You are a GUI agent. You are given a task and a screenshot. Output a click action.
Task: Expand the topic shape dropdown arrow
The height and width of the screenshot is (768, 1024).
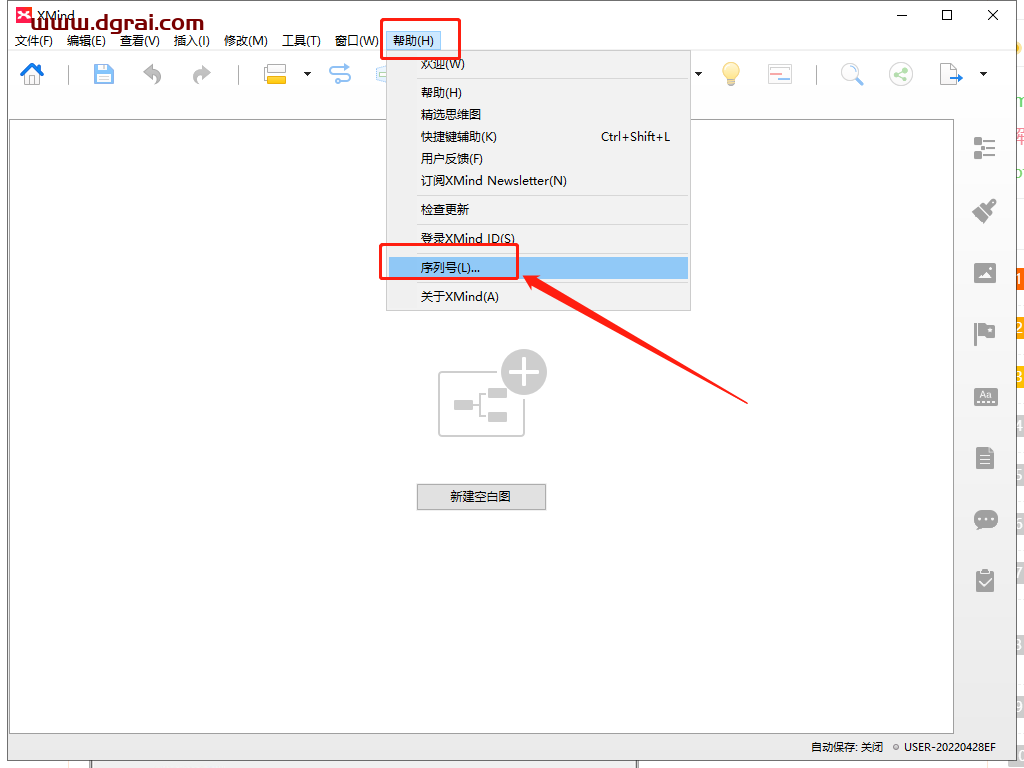[307, 74]
